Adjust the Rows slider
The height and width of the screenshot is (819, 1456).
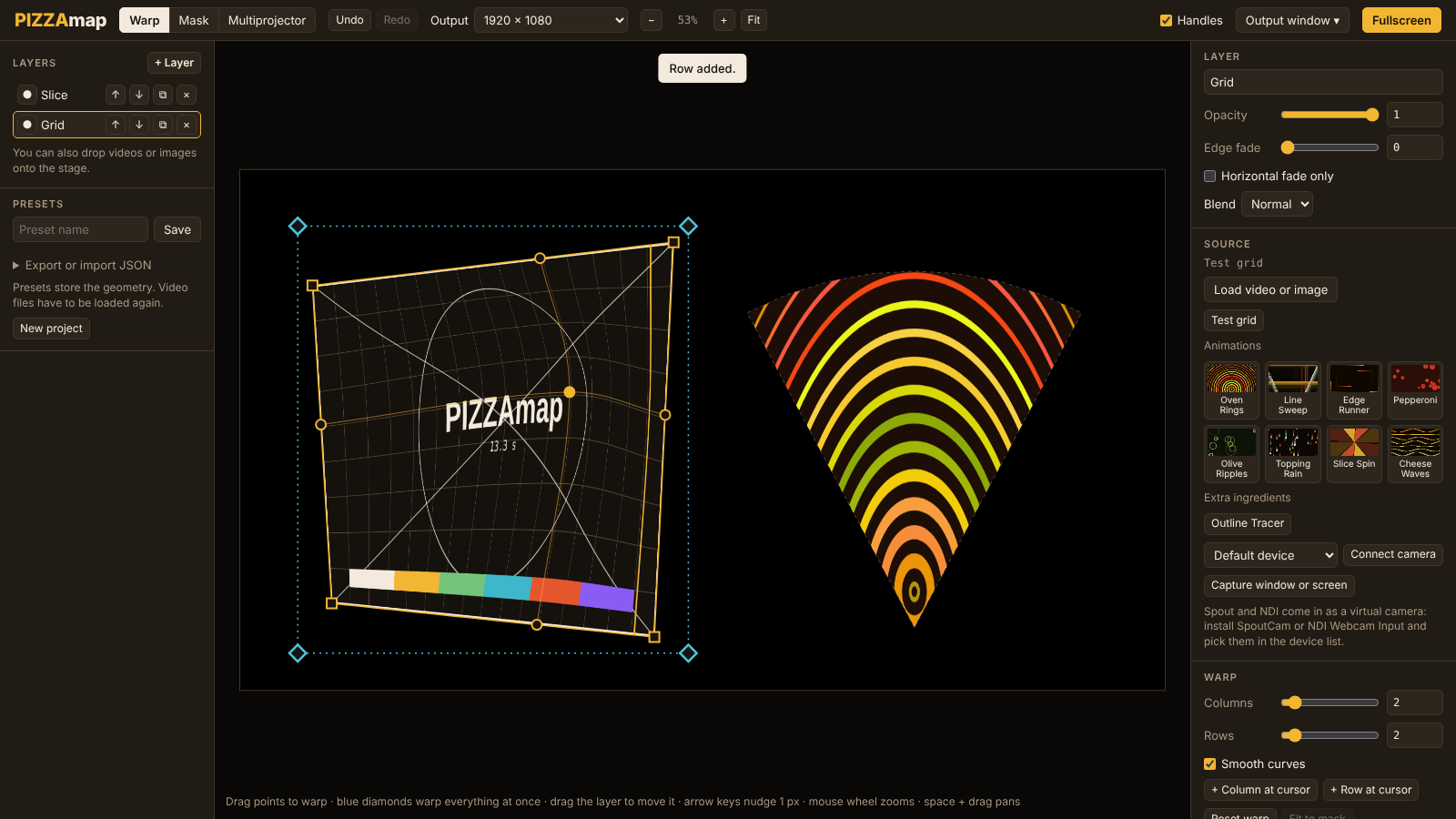coord(1330,735)
